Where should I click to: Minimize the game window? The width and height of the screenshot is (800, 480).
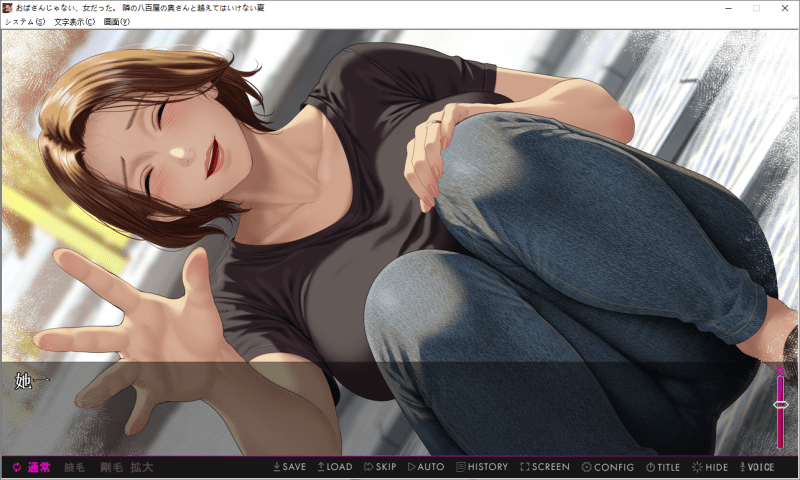coord(729,8)
